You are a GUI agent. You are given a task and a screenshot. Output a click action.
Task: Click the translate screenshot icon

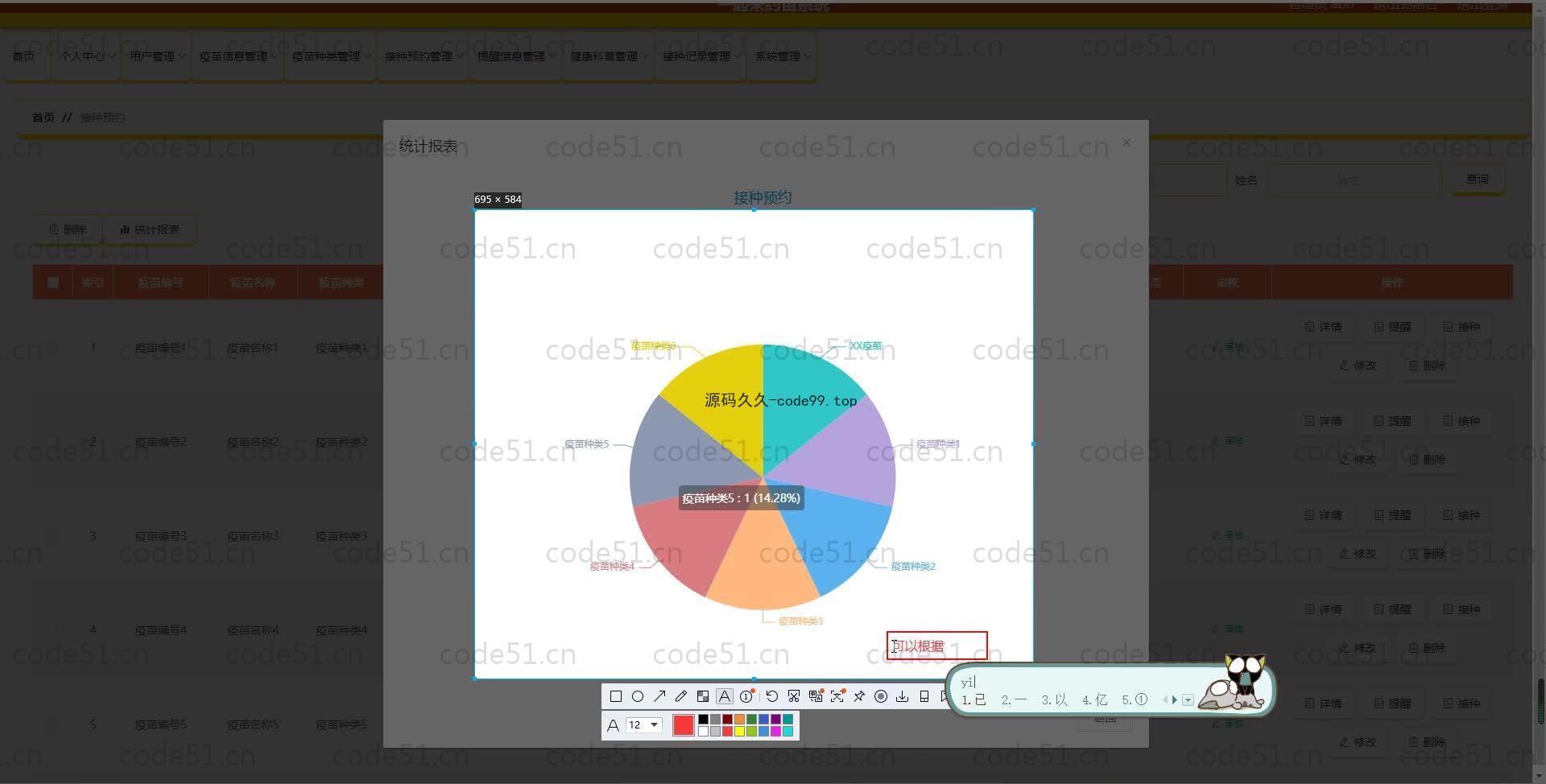pos(816,696)
